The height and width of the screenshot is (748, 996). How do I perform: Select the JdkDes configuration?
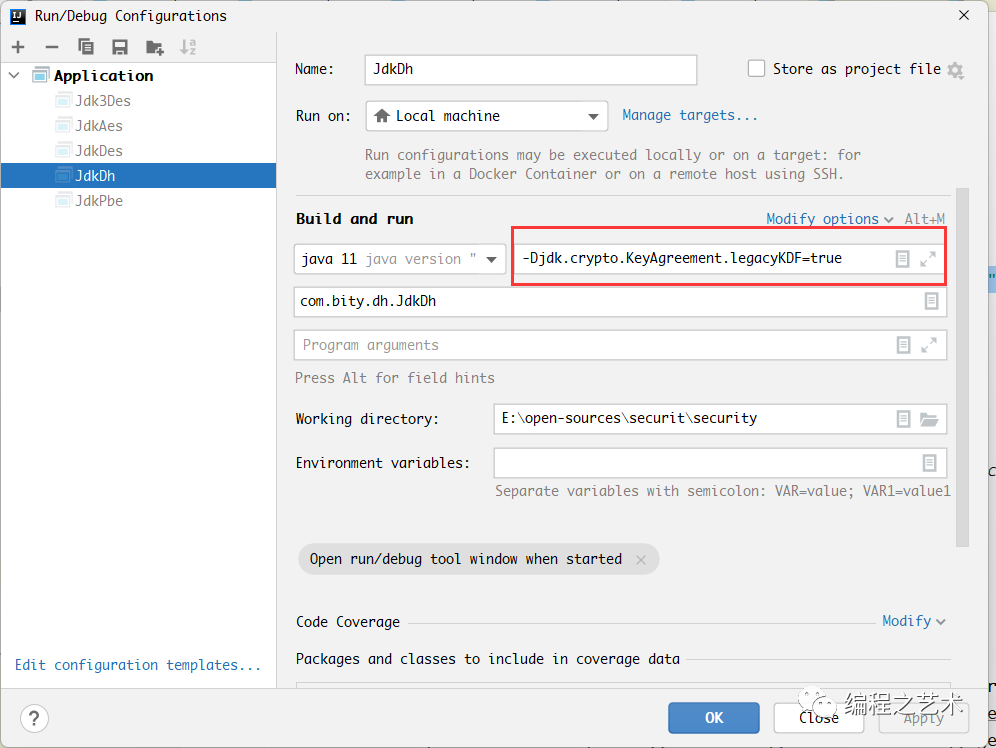tap(98, 150)
